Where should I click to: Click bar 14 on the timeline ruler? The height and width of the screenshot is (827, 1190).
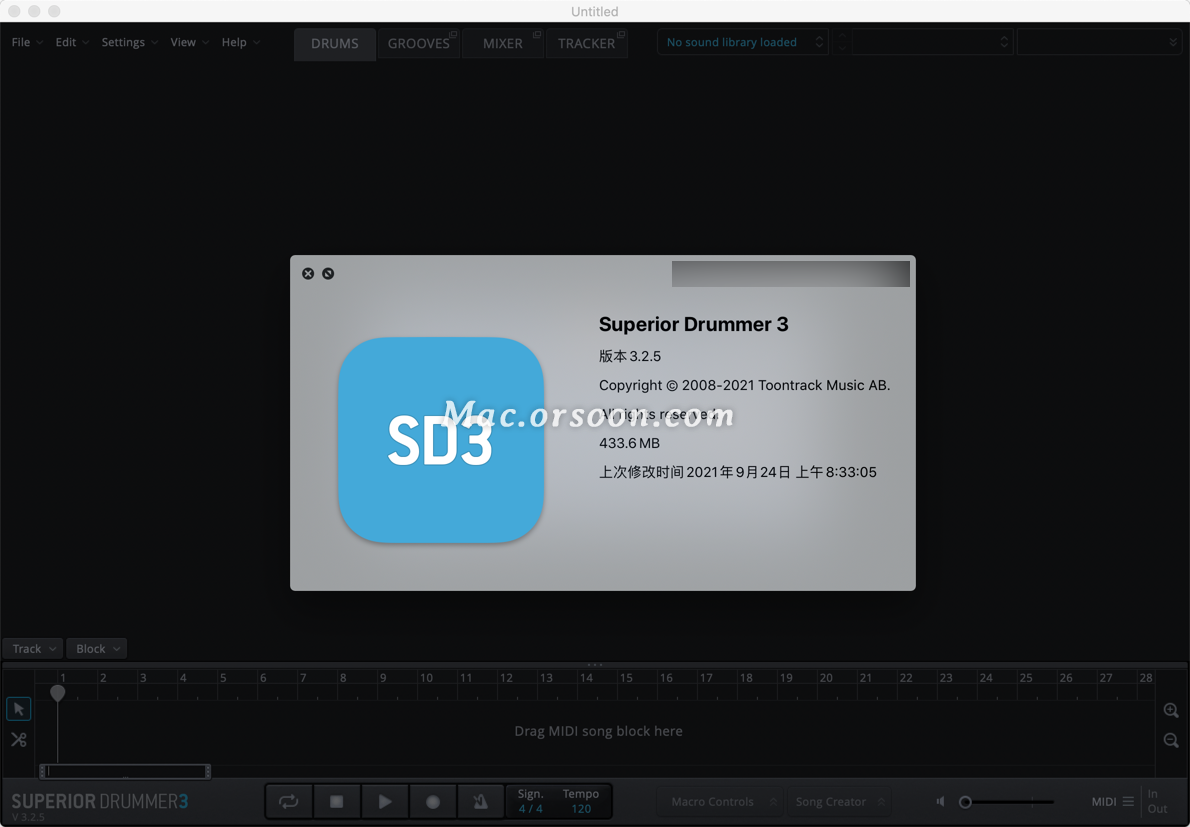pyautogui.click(x=587, y=678)
